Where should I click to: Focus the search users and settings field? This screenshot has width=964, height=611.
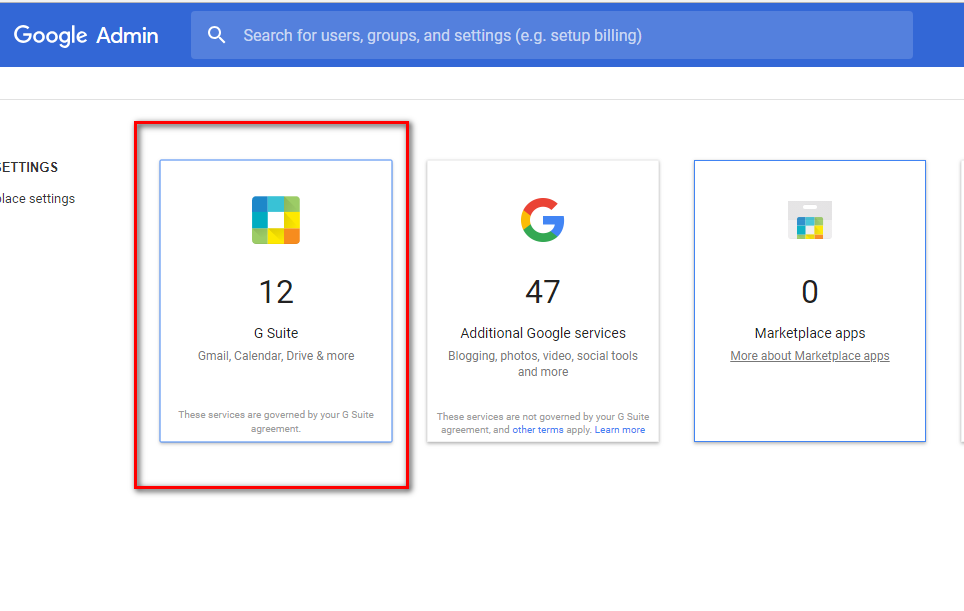(551, 35)
